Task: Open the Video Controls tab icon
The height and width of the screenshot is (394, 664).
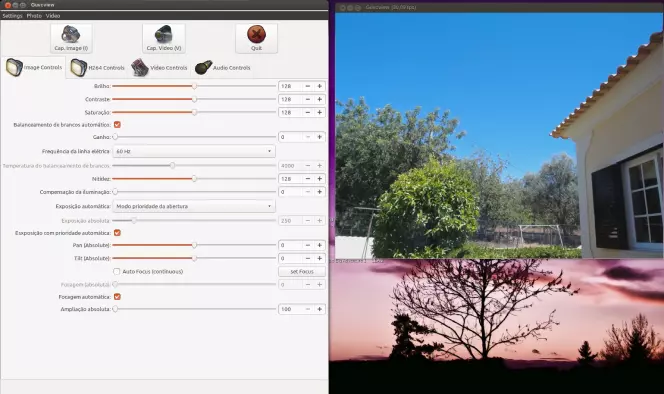Action: coord(140,68)
